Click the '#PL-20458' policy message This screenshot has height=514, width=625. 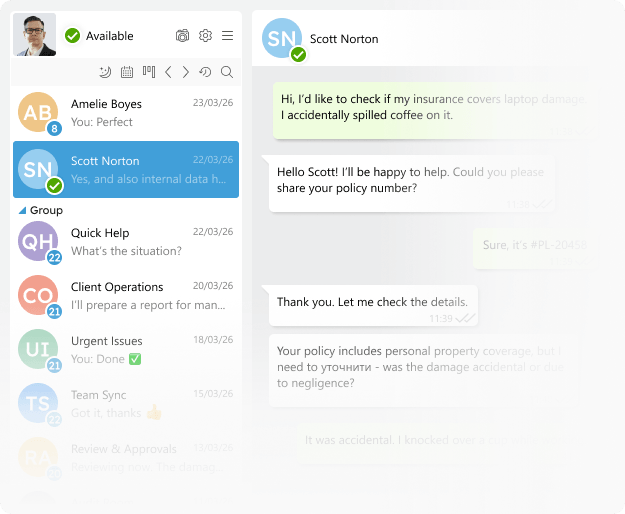click(535, 249)
